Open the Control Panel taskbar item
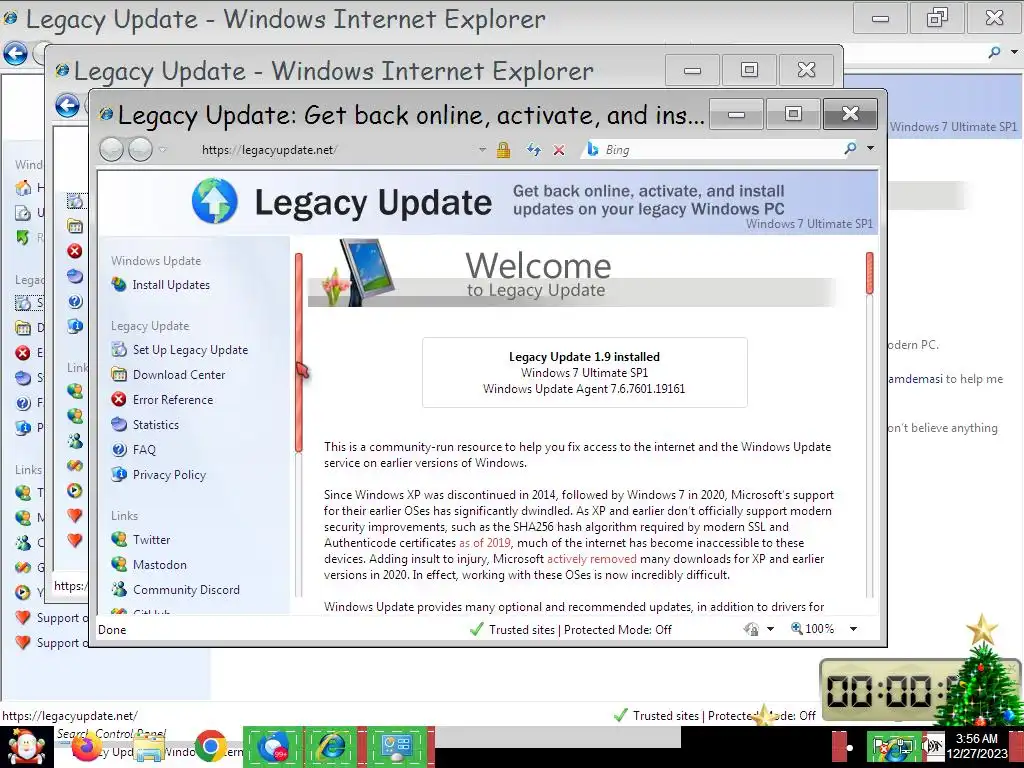Screen dimensions: 1024x768 (x=396, y=746)
